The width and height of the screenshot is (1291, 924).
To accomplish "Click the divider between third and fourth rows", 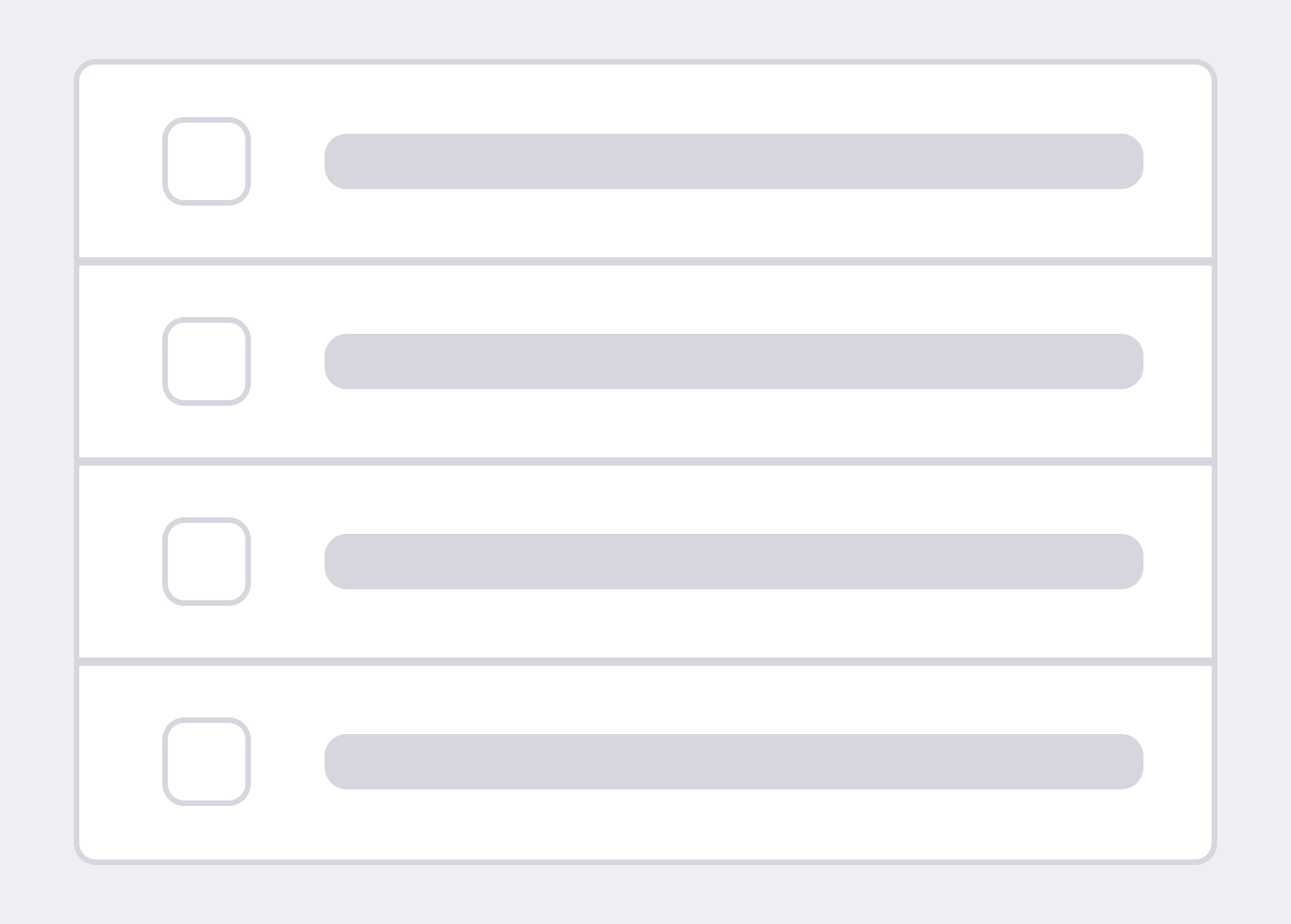I will [x=645, y=661].
